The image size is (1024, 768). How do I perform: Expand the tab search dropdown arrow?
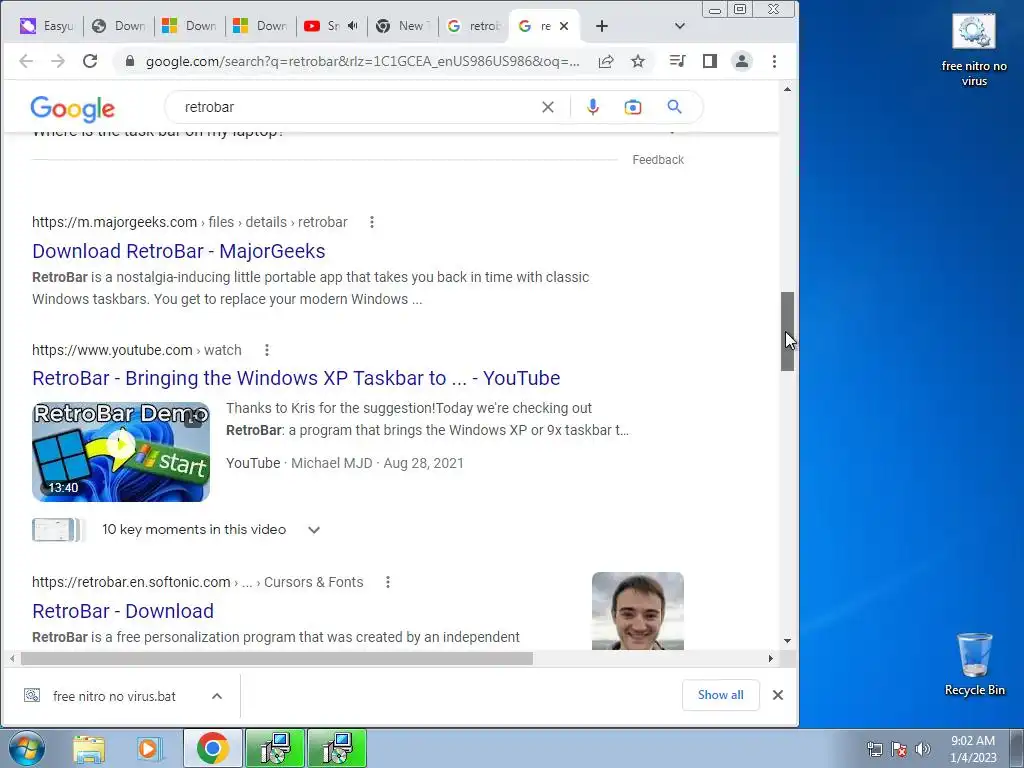680,26
